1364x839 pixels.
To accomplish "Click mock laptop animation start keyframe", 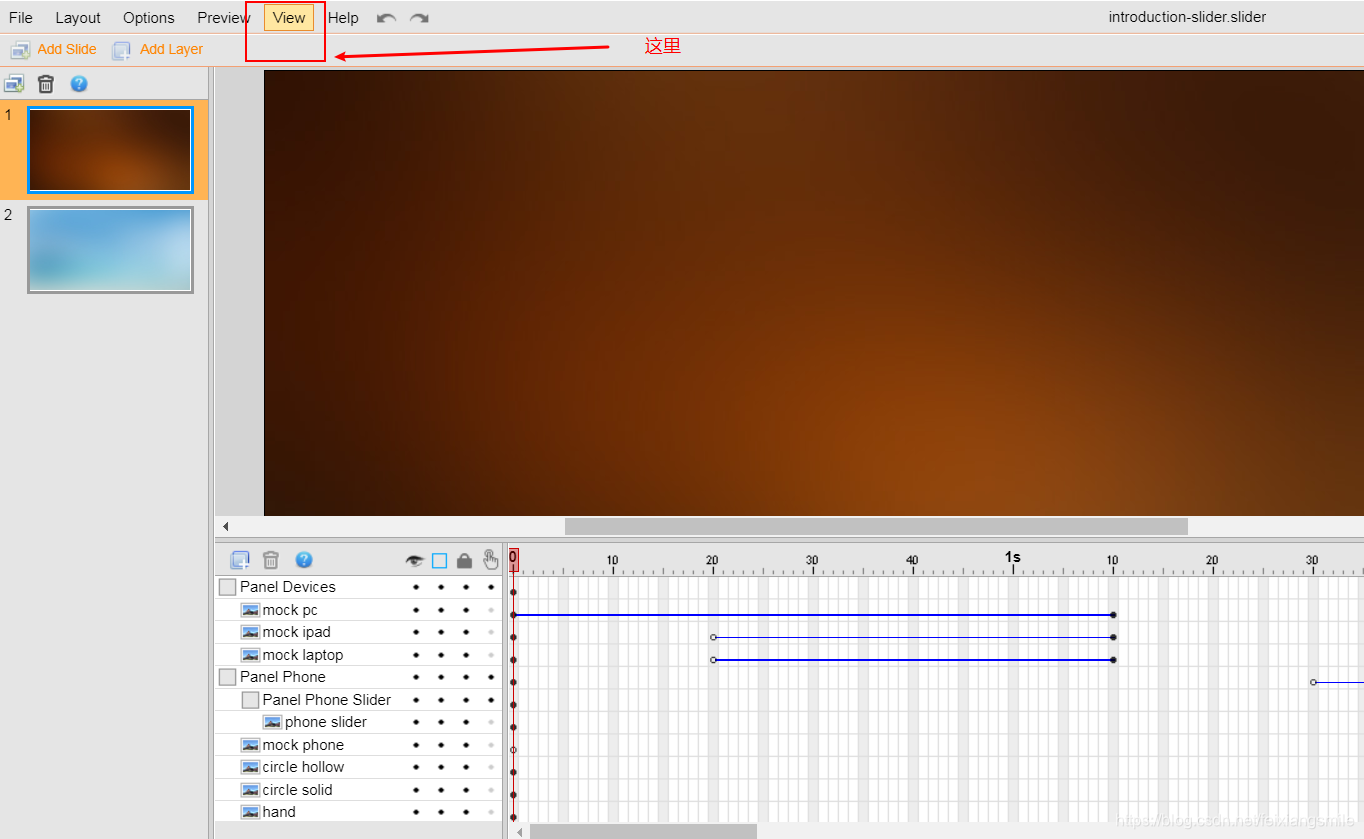I will coord(713,660).
